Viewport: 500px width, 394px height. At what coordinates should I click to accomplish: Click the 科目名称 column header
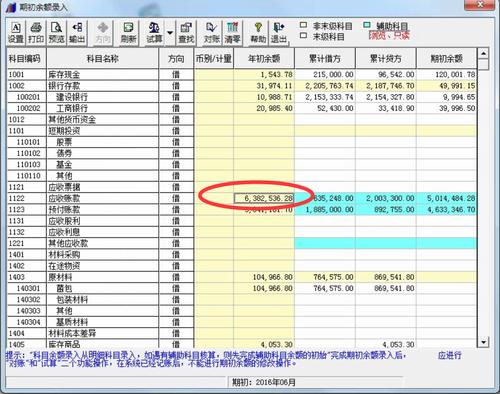tap(103, 59)
